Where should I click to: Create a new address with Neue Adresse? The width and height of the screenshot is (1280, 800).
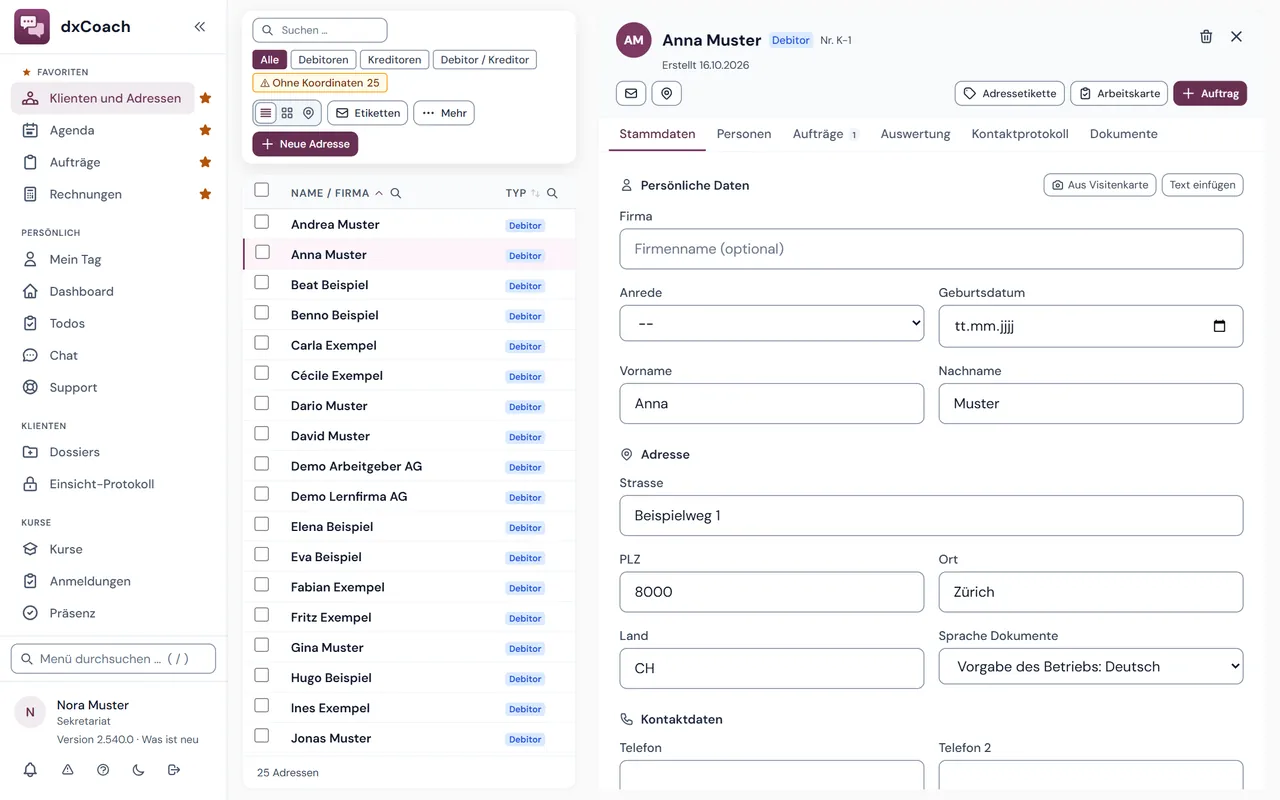305,144
